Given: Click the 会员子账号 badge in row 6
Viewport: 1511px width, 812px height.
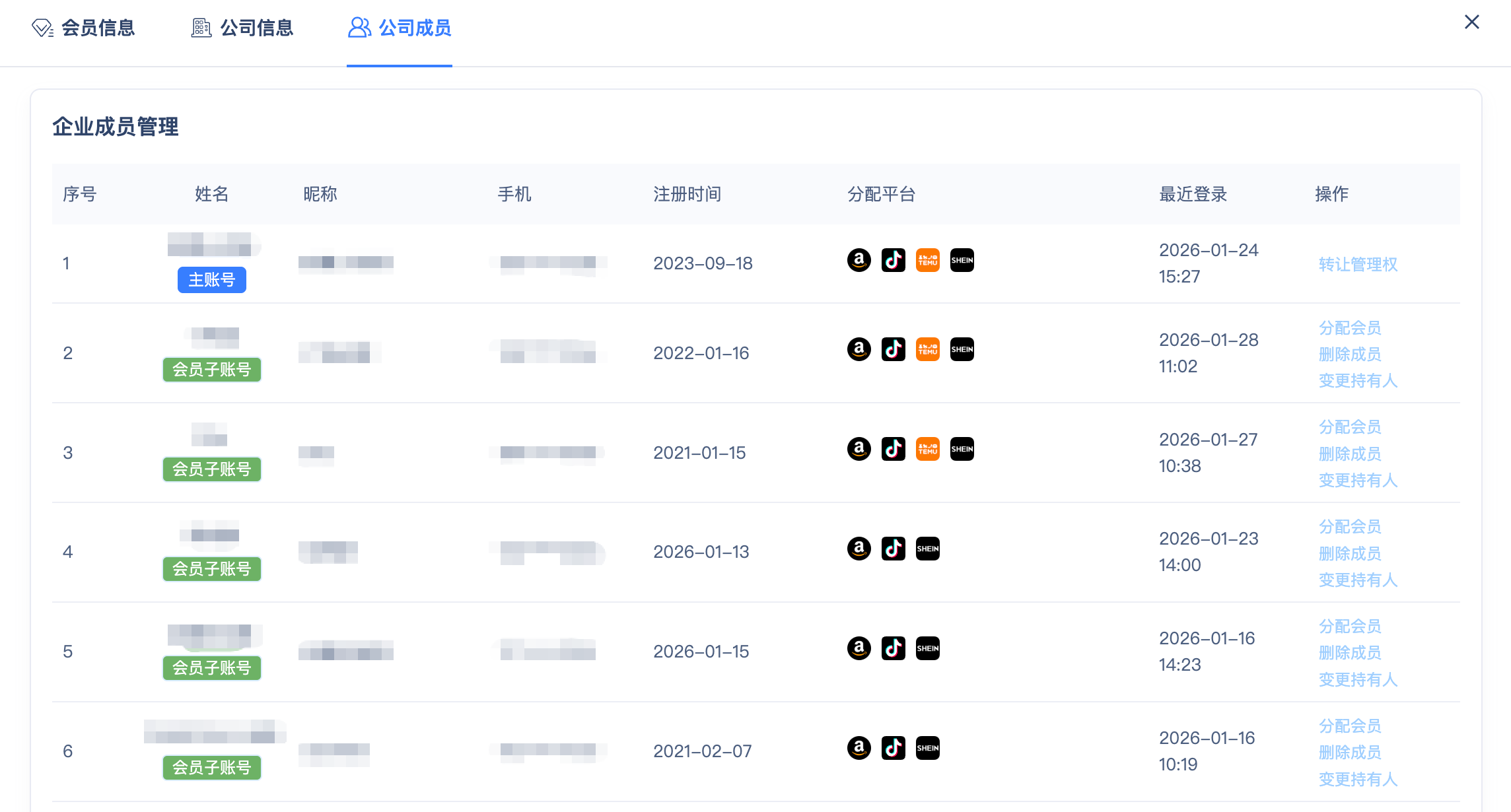Looking at the screenshot, I should point(211,767).
